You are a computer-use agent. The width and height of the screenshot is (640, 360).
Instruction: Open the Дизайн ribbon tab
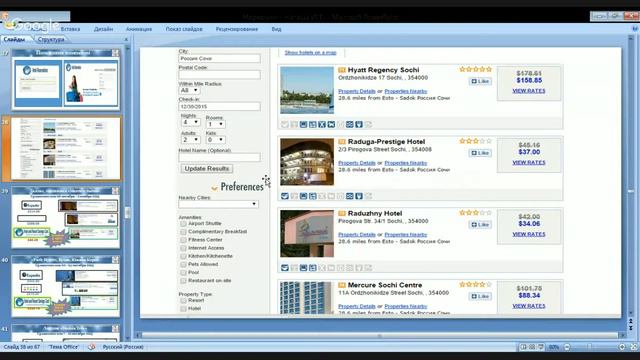pos(103,29)
